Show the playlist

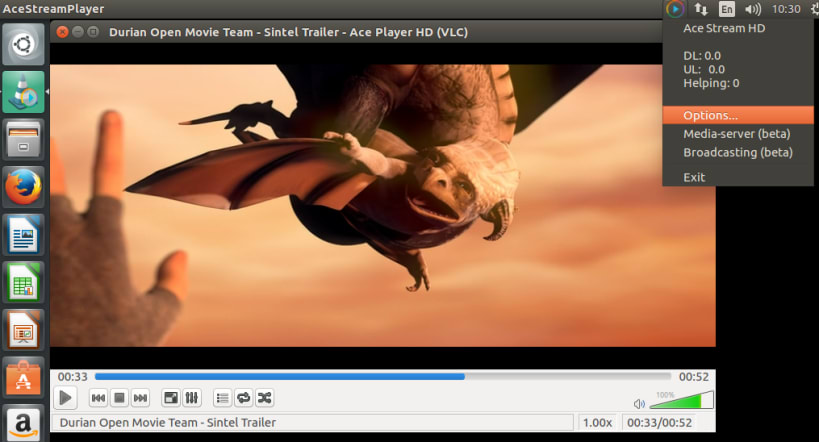[223, 398]
